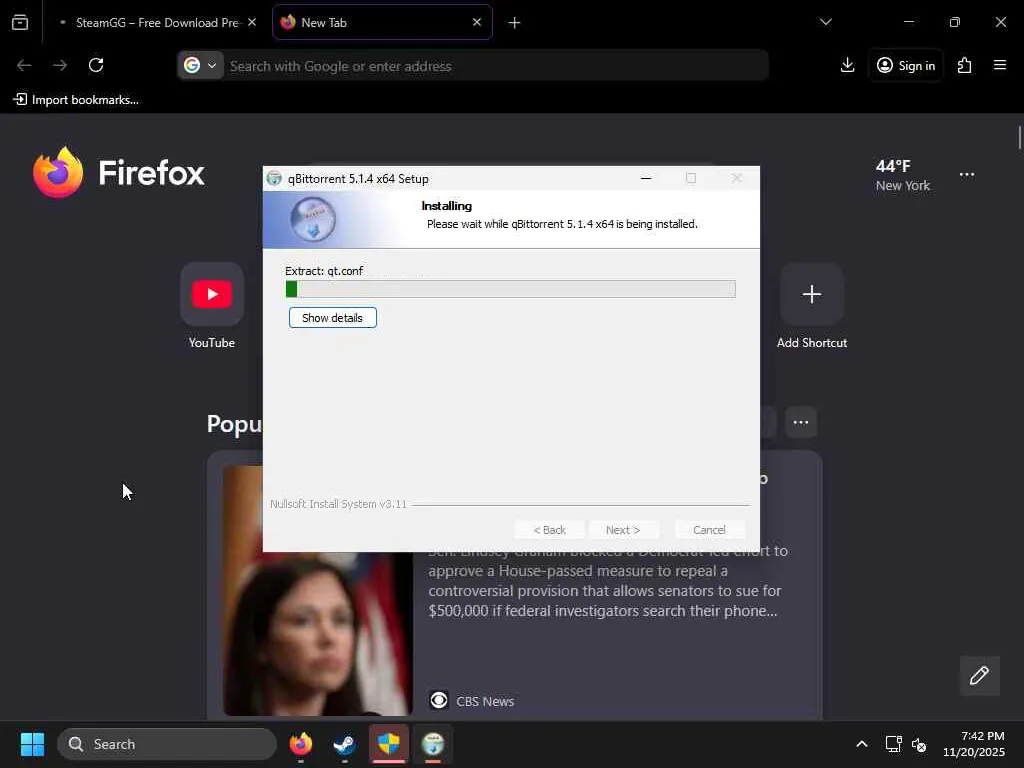Open weather widget options menu
This screenshot has width=1024, height=768.
coord(967,175)
